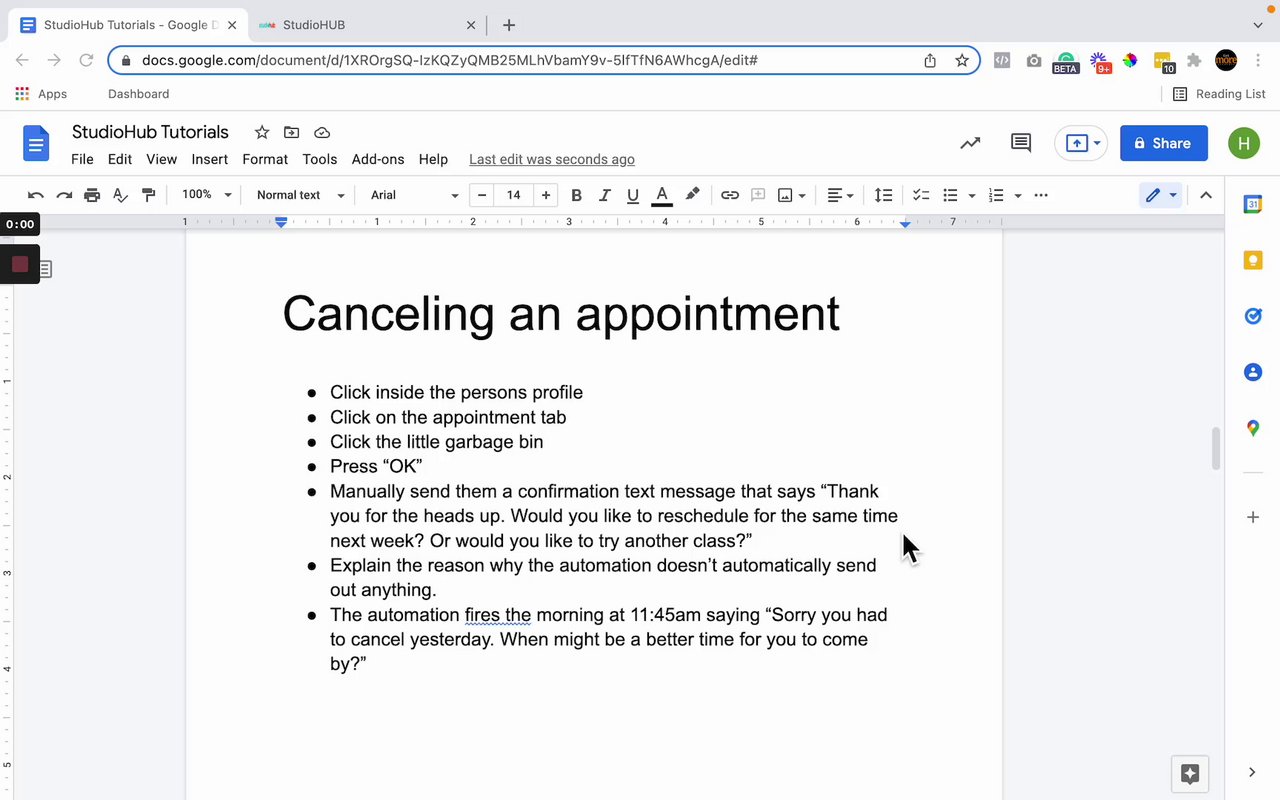Open the insert image dropdown arrow
Screen dimensions: 1280x800
tap(802, 196)
